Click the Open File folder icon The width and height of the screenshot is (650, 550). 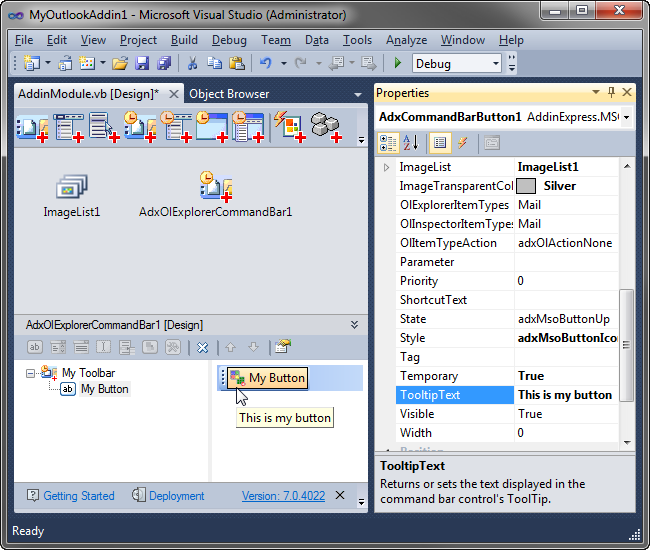click(120, 63)
